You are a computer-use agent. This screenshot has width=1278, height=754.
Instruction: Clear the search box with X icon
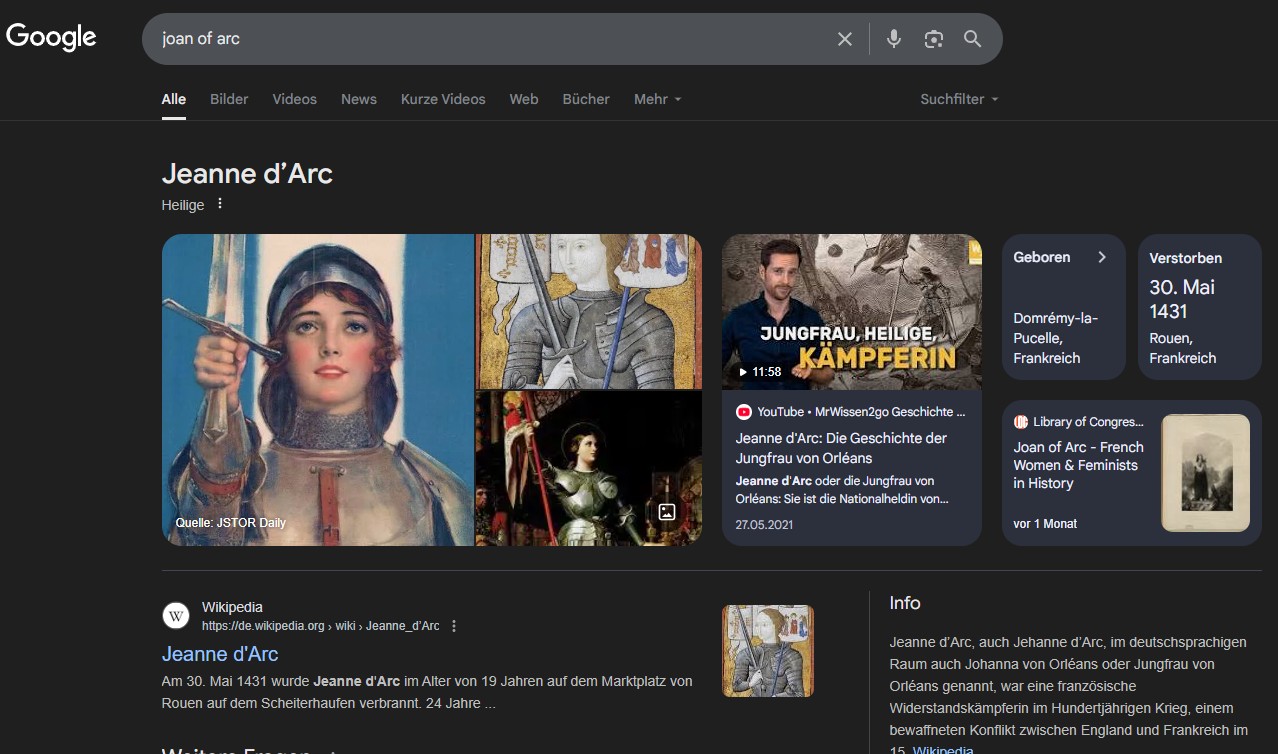click(845, 39)
